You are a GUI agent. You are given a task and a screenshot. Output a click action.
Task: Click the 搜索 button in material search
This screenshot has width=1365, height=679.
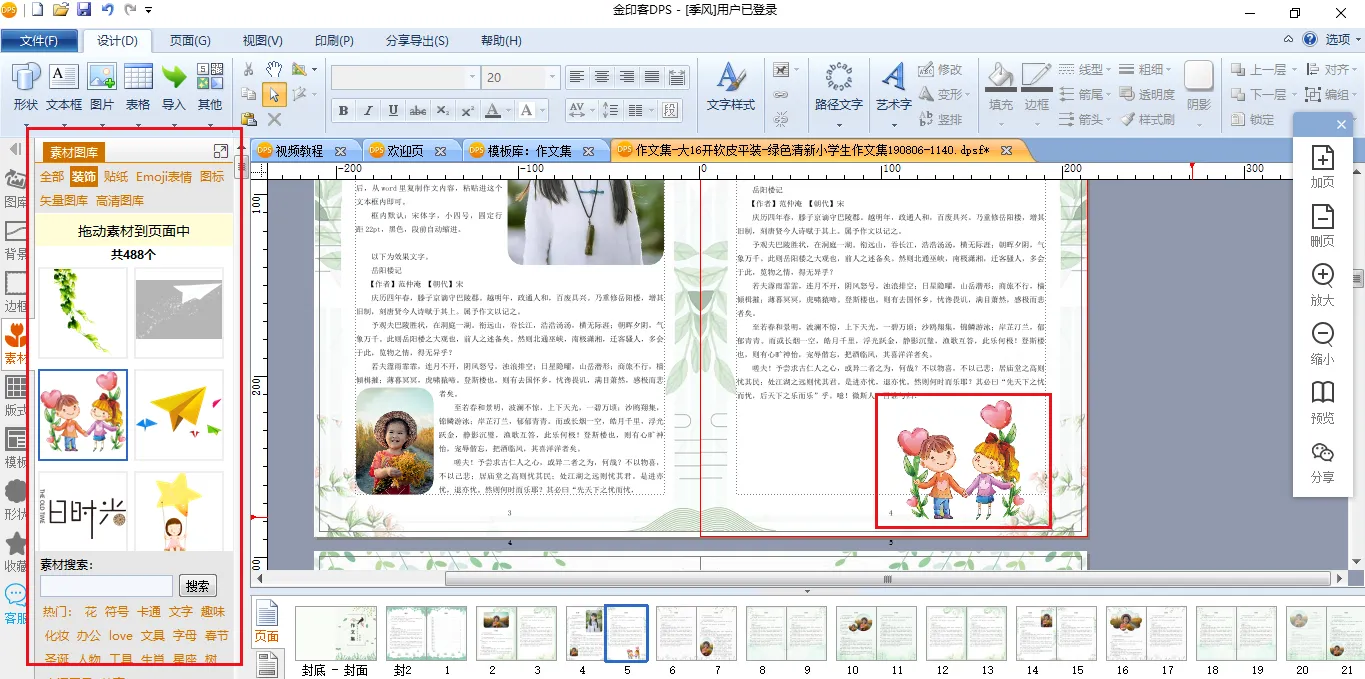tap(198, 587)
